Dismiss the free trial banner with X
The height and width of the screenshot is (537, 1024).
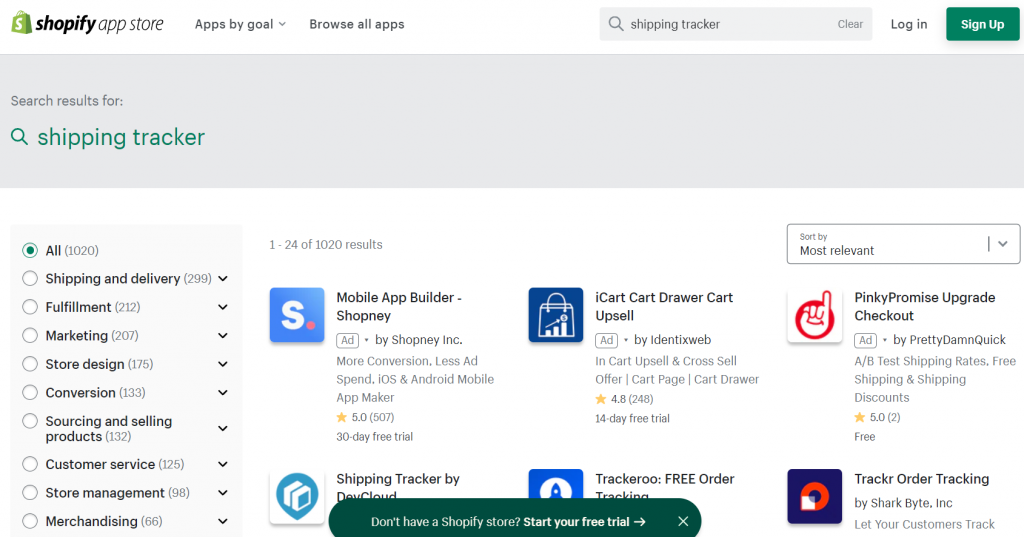pos(683,521)
